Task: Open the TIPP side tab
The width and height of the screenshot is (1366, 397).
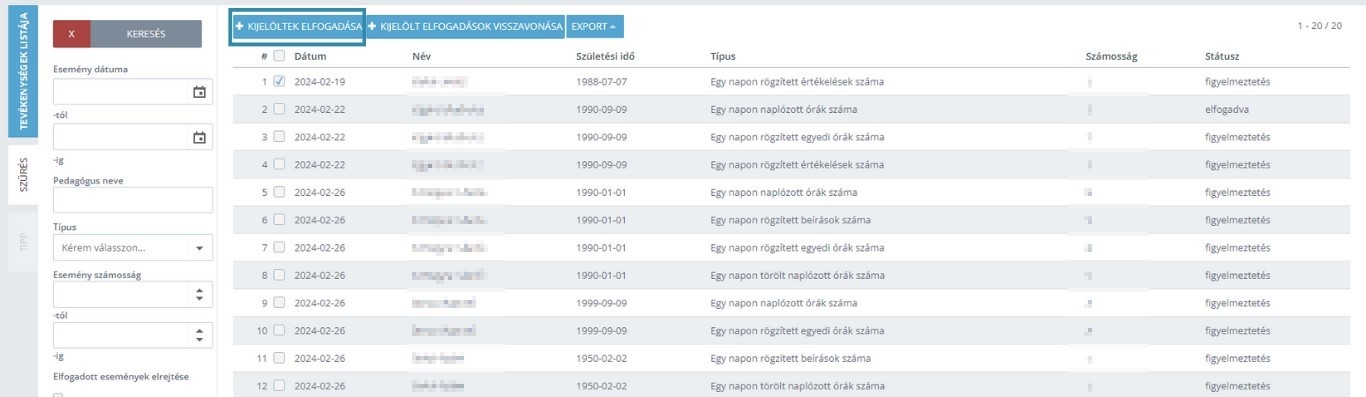Action: 24,242
